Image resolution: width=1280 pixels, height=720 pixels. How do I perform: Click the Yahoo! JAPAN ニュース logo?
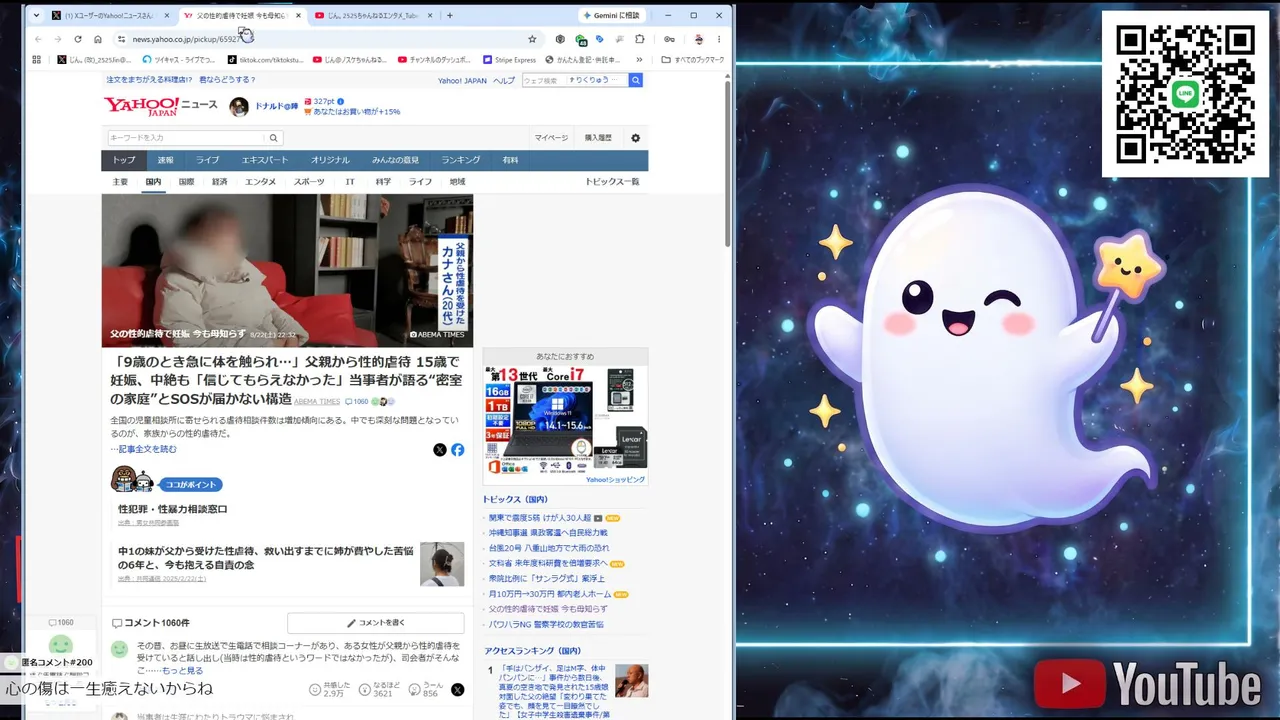click(160, 106)
